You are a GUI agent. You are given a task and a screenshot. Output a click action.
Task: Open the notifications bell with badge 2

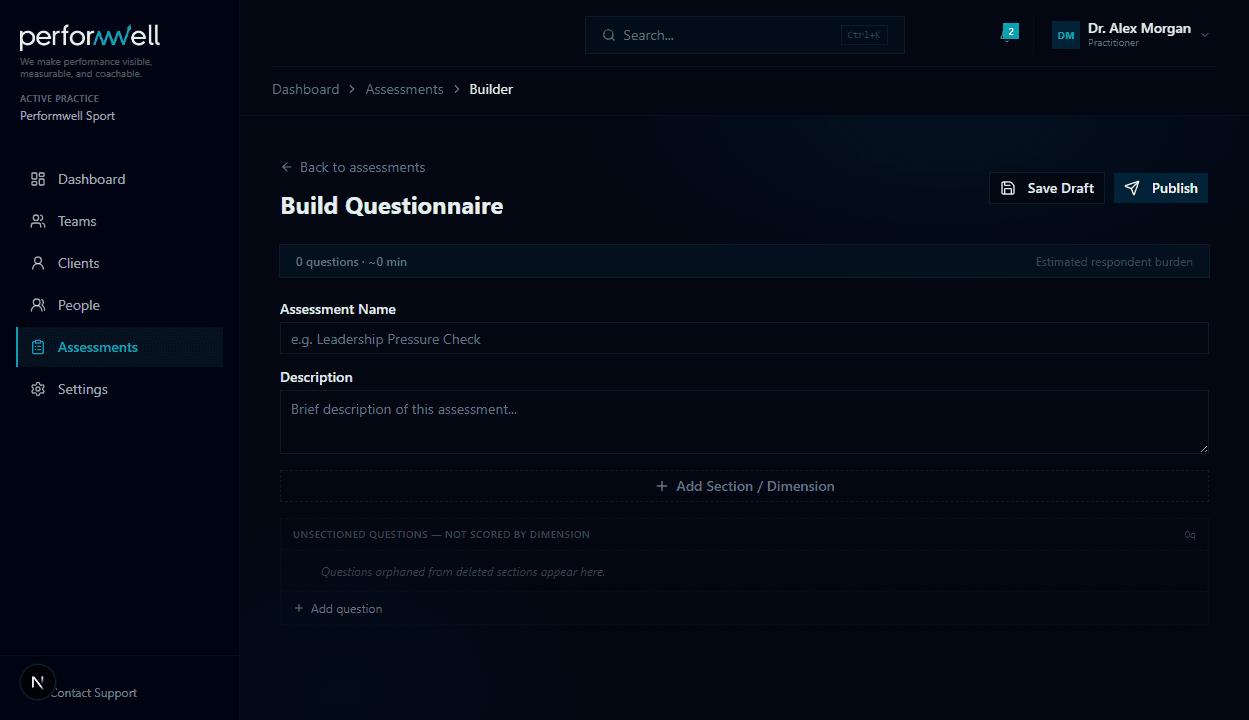(1007, 35)
